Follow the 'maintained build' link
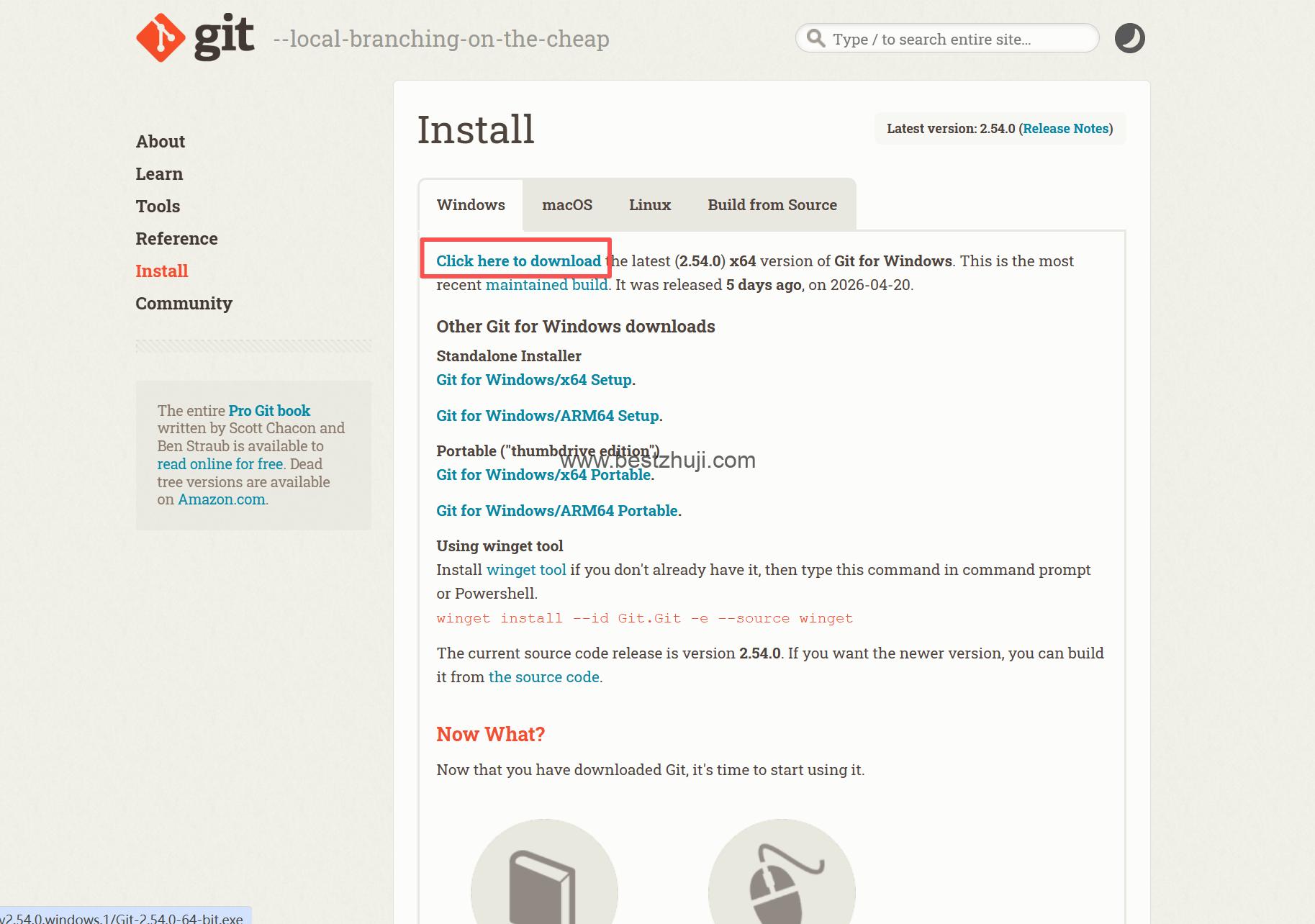The height and width of the screenshot is (924, 1315). [x=547, y=285]
